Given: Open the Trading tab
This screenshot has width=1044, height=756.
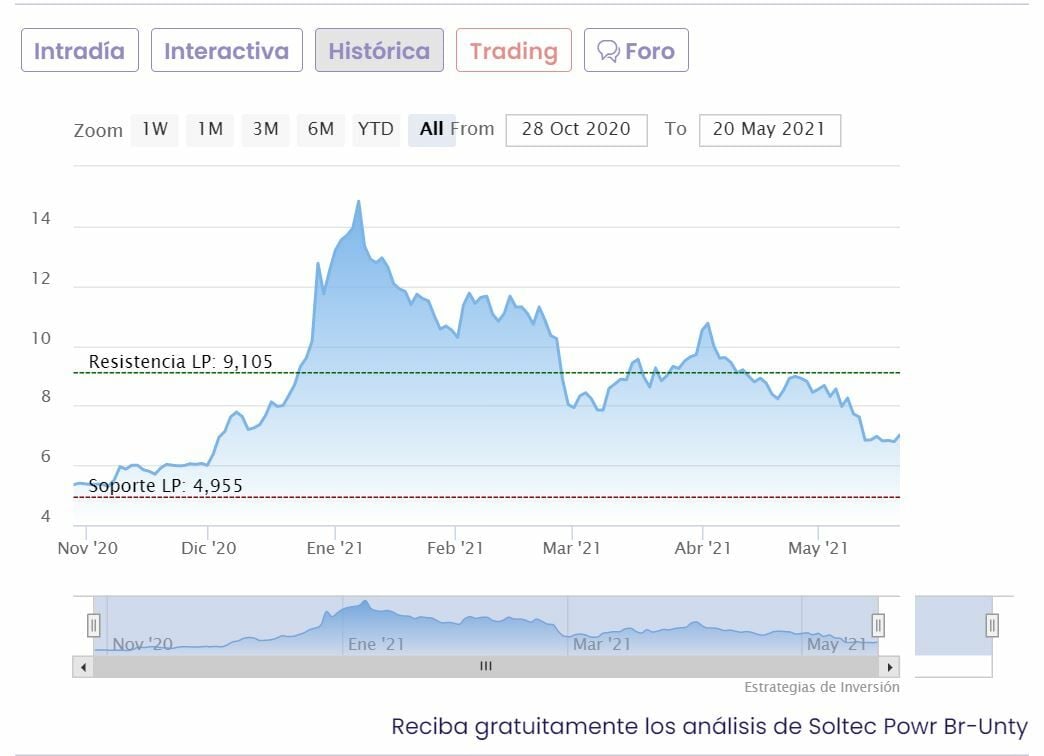Looking at the screenshot, I should tap(513, 51).
